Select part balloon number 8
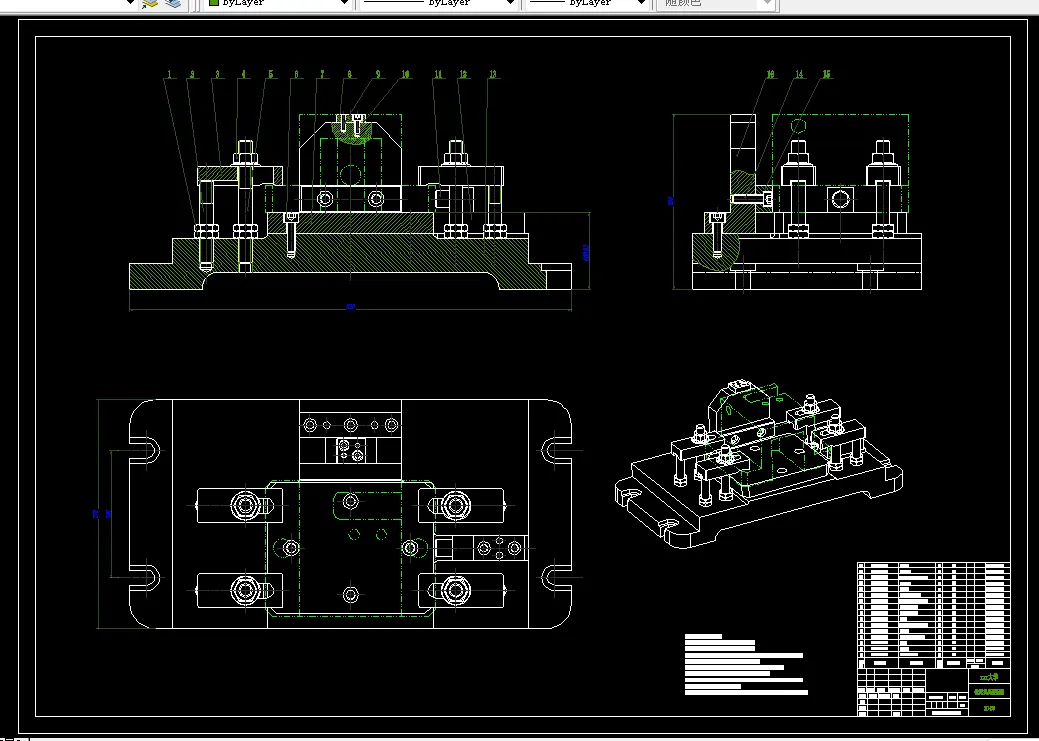Image resolution: width=1039 pixels, height=741 pixels. click(x=350, y=74)
